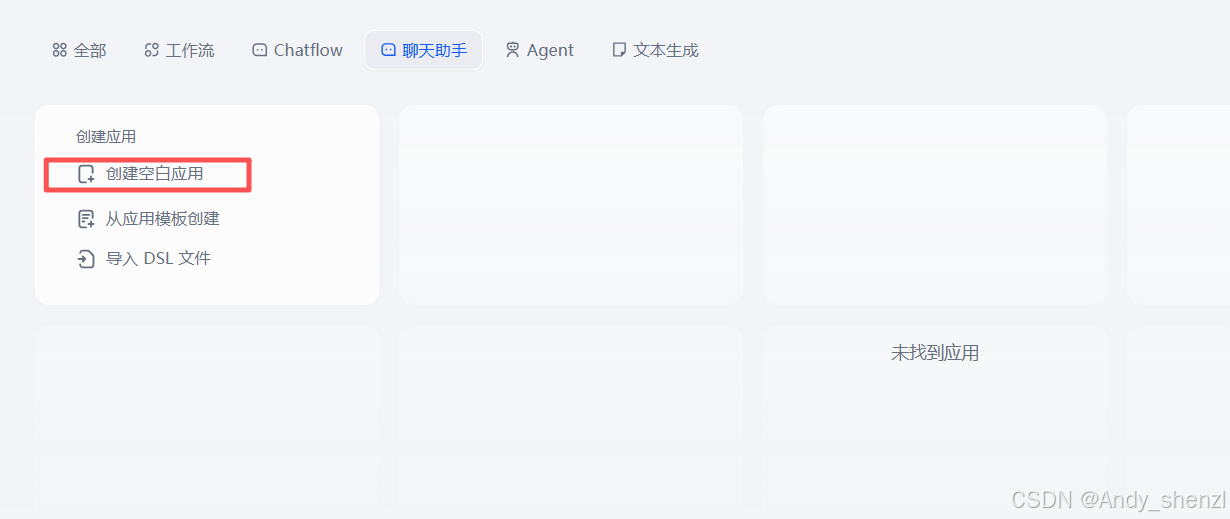Click the 创建应用 heading text
This screenshot has height=519, width=1230.
[106, 136]
